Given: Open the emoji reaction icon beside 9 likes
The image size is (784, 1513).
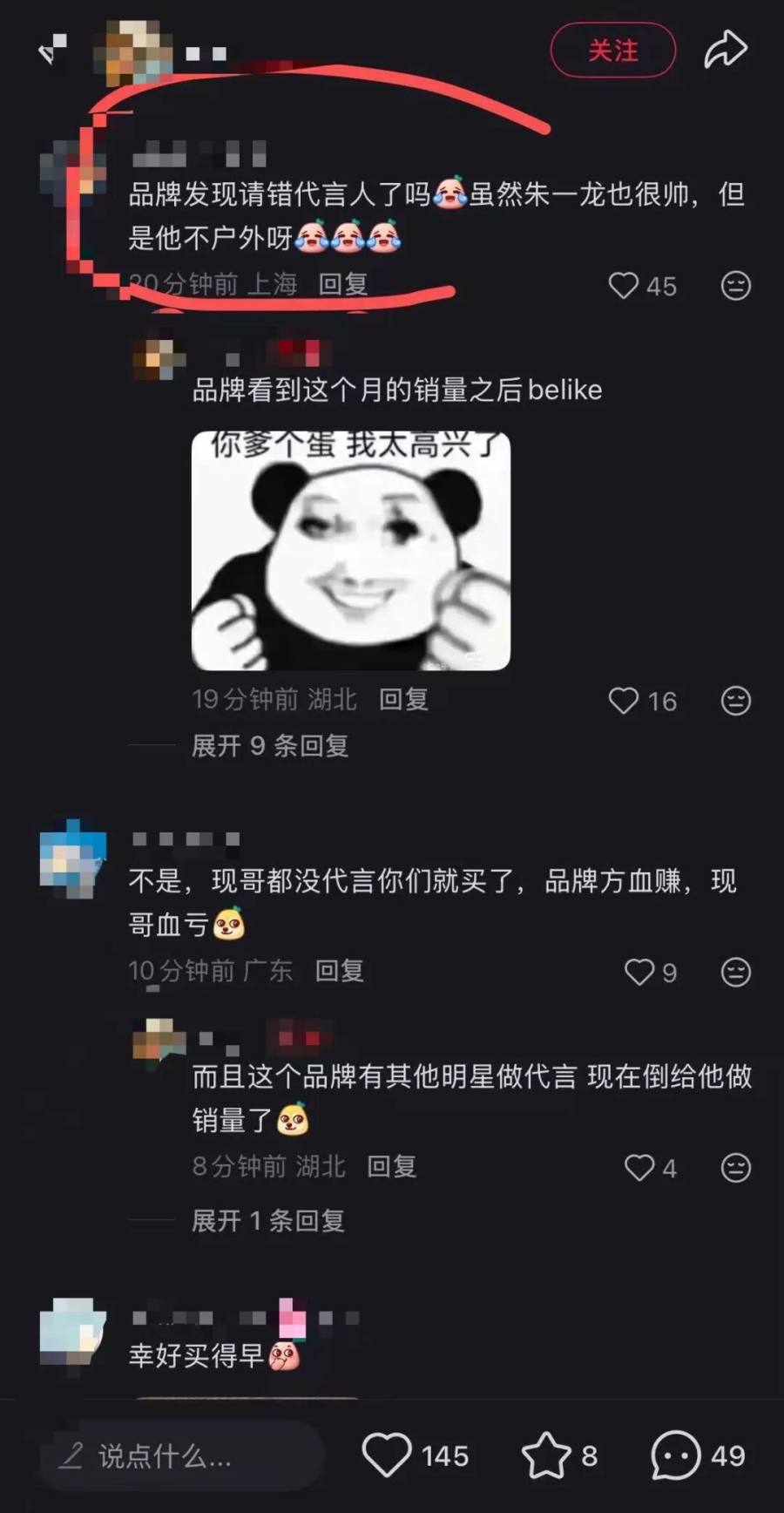Looking at the screenshot, I should pyautogui.click(x=736, y=972).
